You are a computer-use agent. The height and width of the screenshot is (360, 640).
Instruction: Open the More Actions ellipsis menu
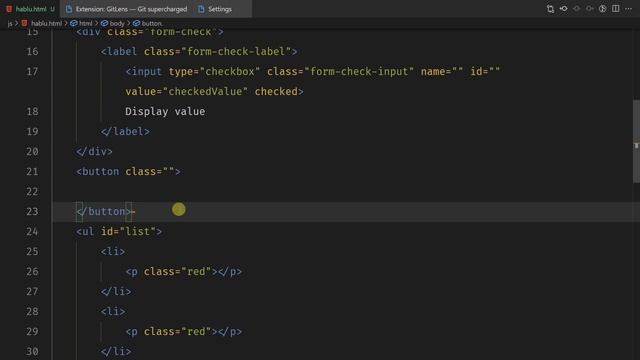(x=629, y=9)
